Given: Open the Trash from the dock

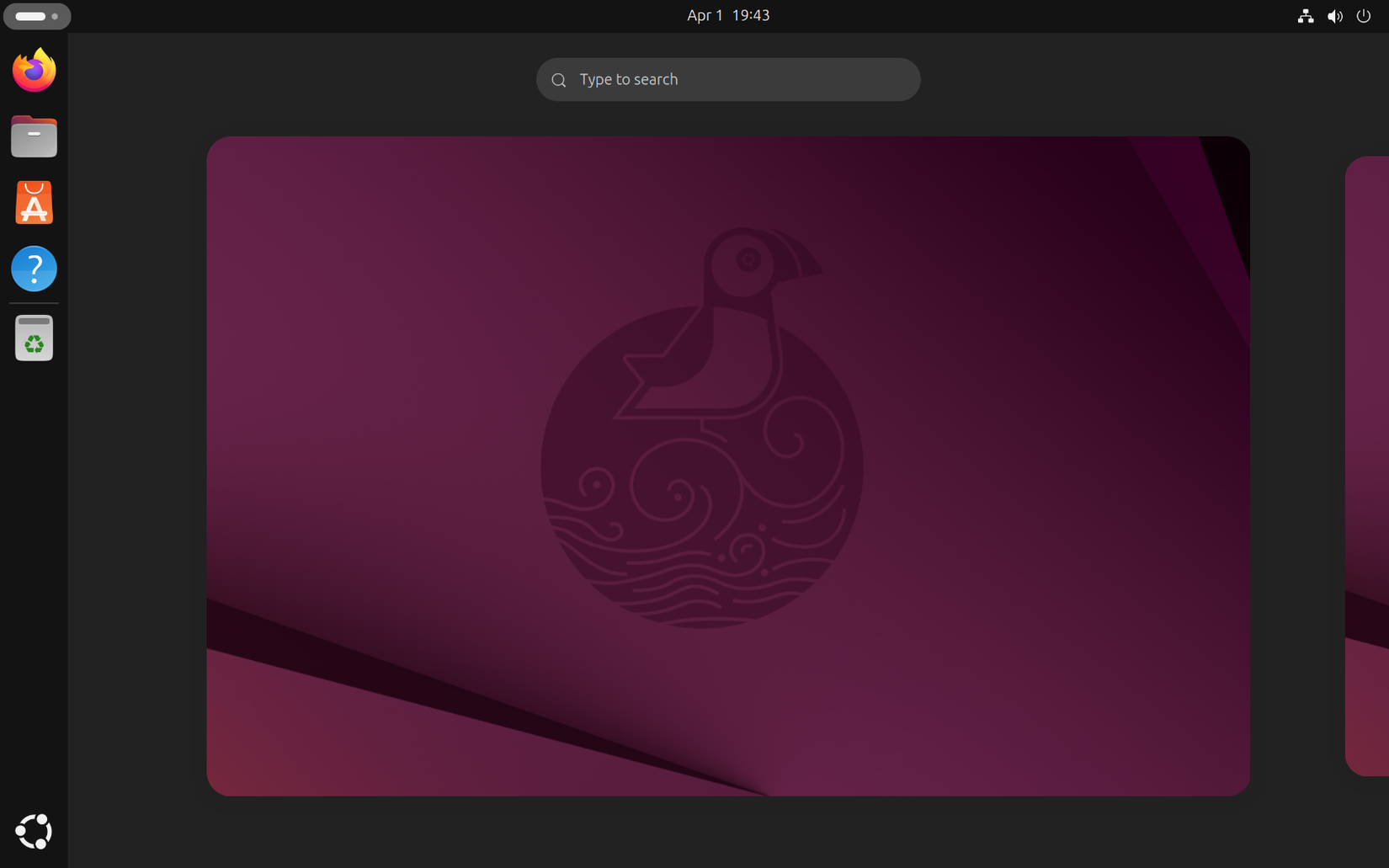Looking at the screenshot, I should pyautogui.click(x=34, y=338).
